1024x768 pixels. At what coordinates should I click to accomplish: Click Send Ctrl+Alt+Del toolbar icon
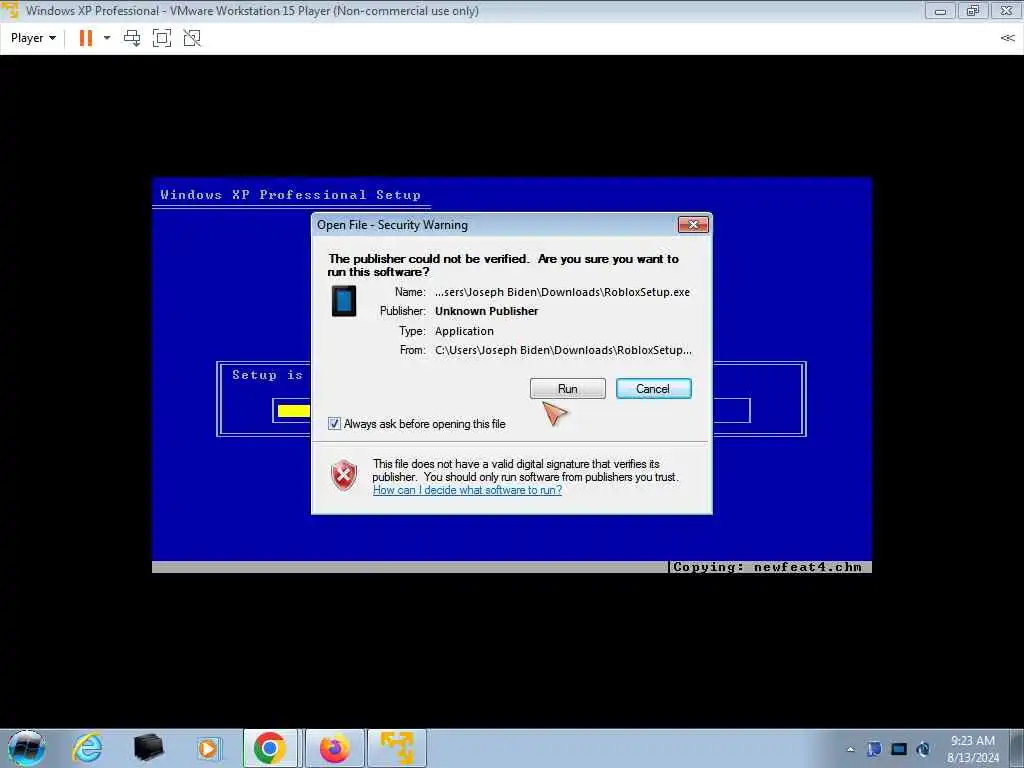[x=132, y=38]
